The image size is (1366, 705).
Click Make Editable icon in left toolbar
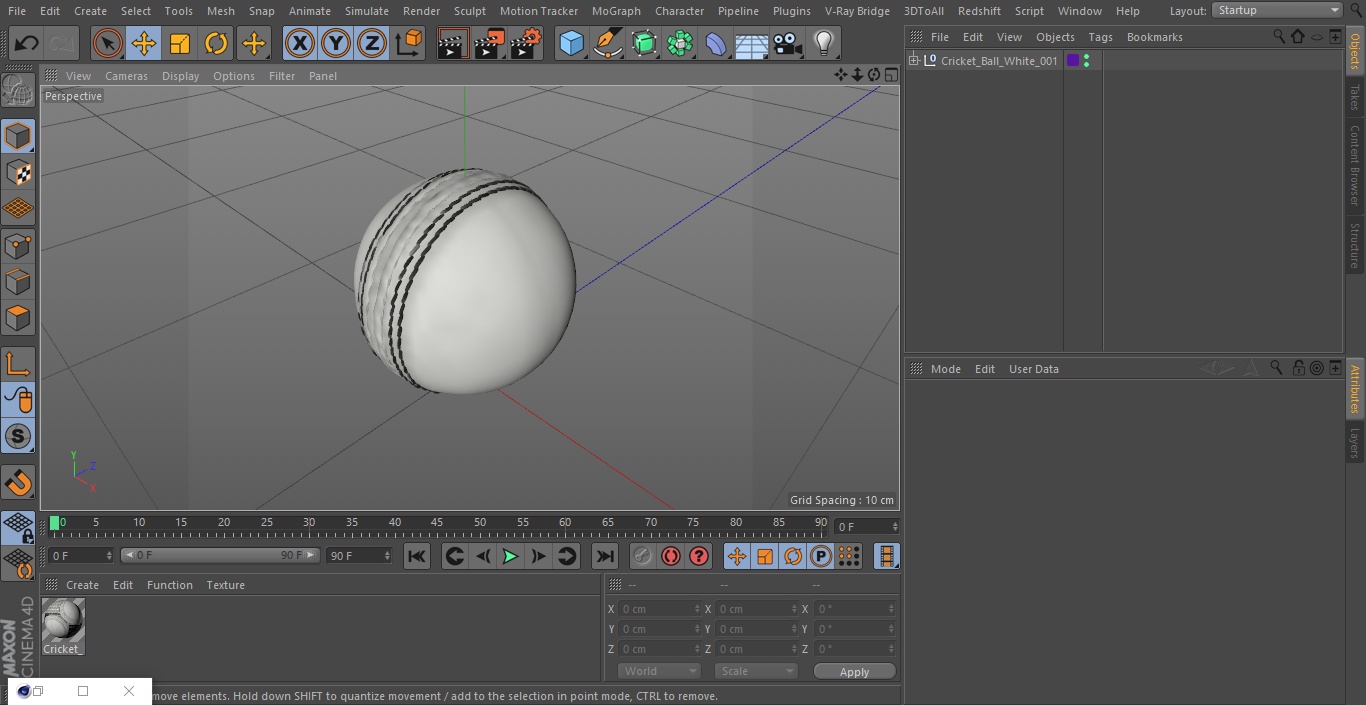tap(18, 90)
